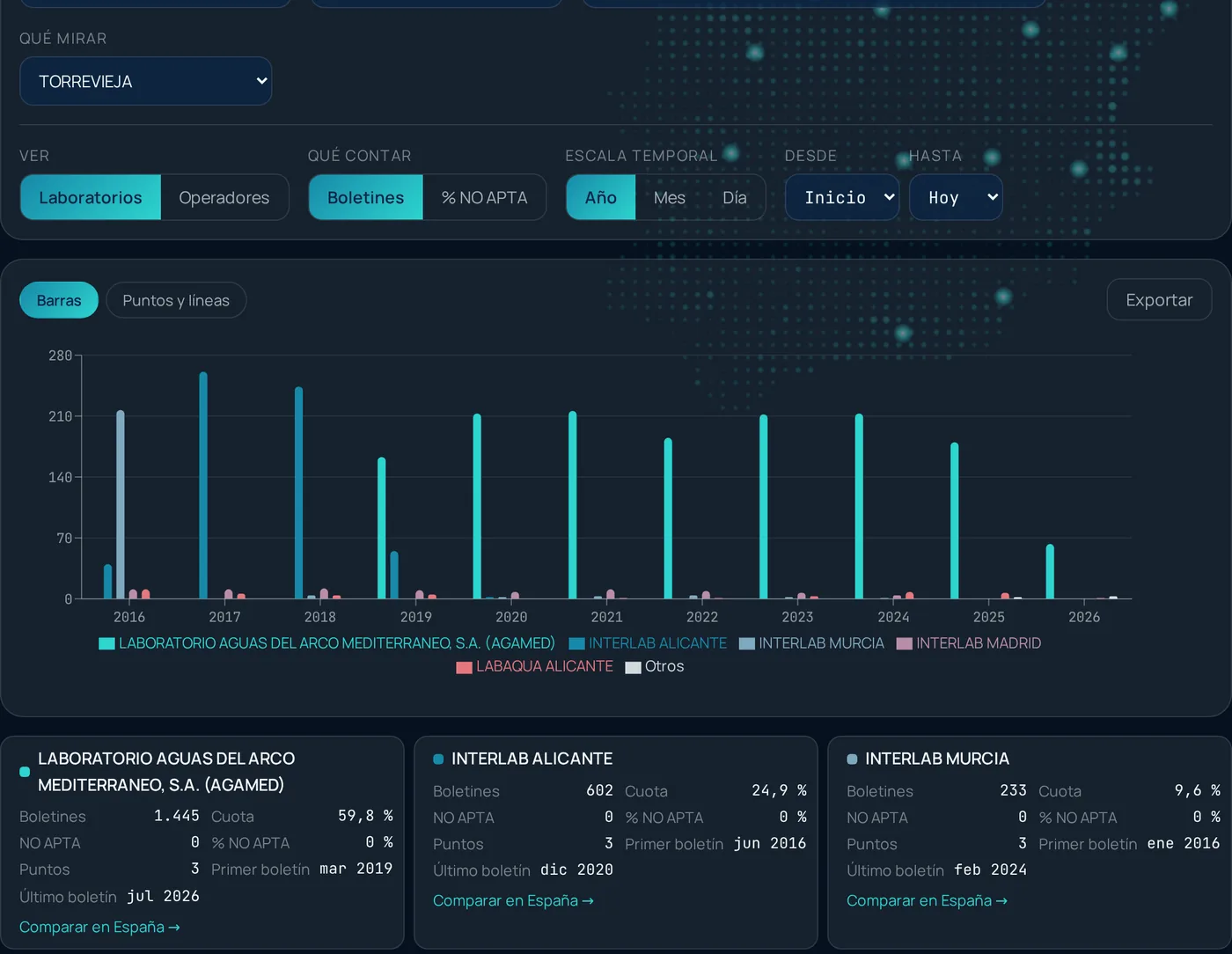The image size is (1232, 954).
Task: Click the 2023 x-axis year label
Action: pos(797,617)
